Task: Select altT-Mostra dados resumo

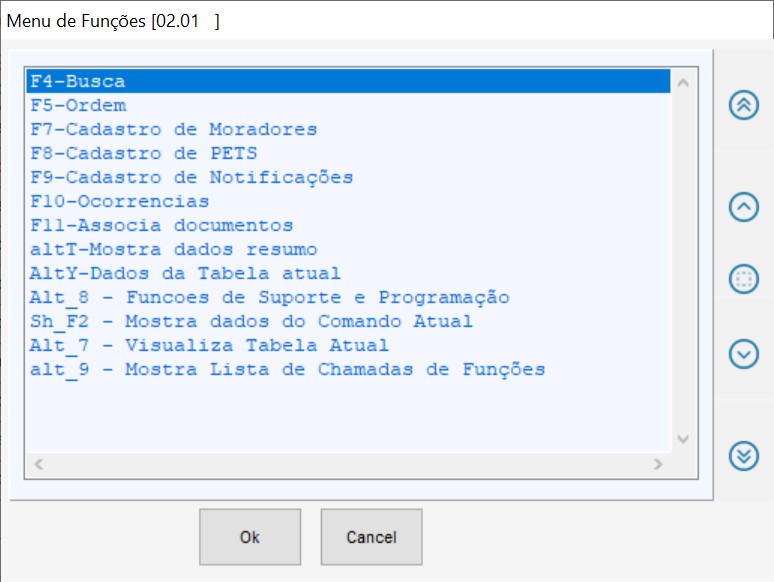Action: (x=174, y=249)
